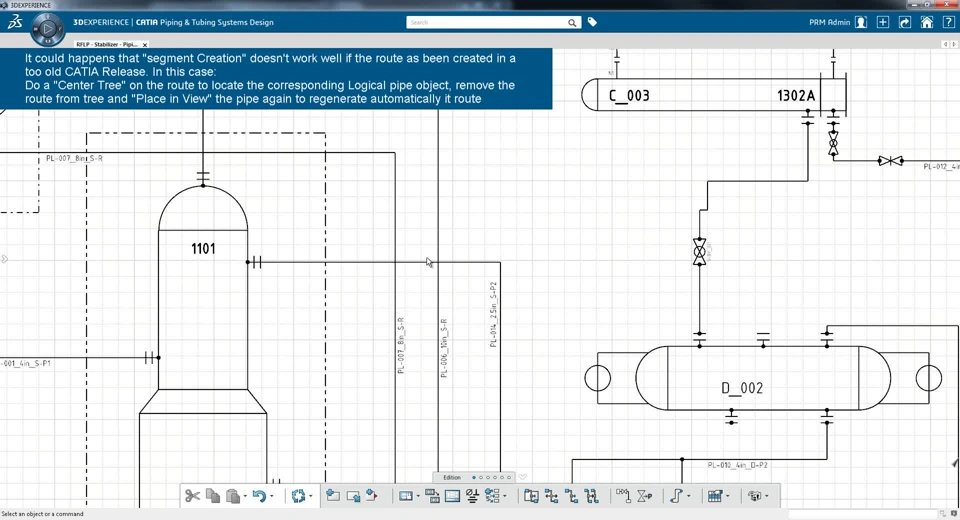This screenshot has height=520, width=960.
Task: Click the tag icon beside search
Action: click(x=592, y=22)
